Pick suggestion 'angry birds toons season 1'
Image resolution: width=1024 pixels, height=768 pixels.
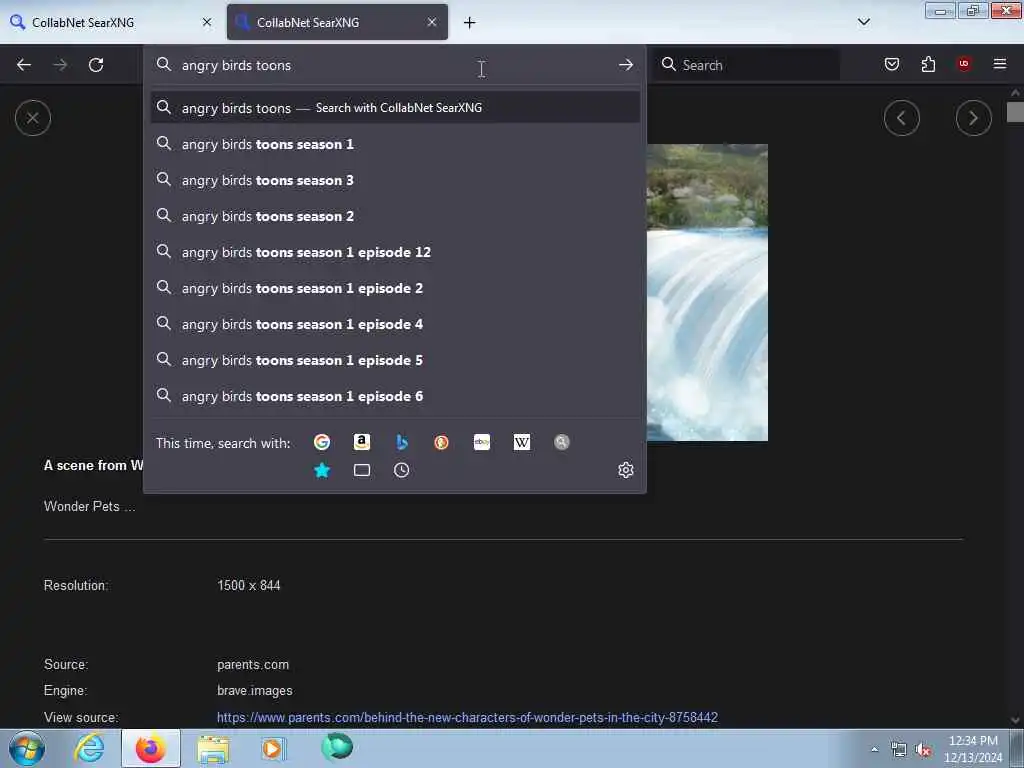[x=395, y=144]
